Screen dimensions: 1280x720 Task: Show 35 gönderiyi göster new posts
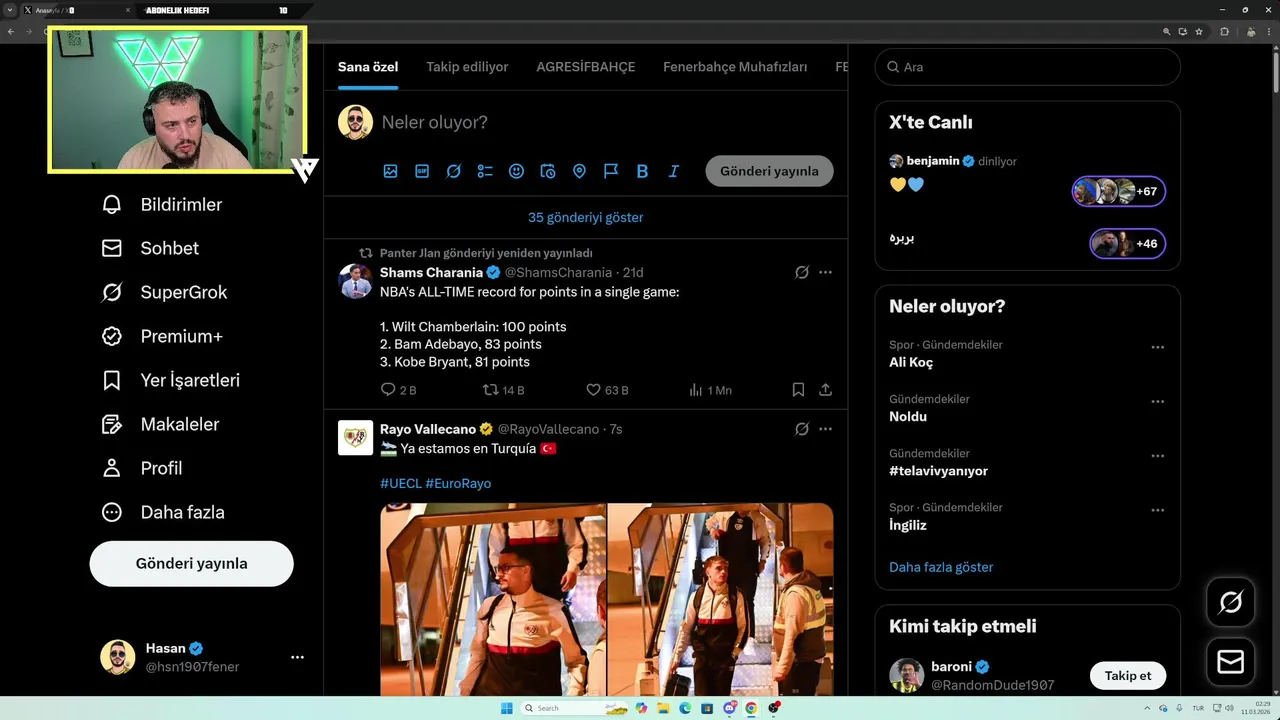coord(586,217)
